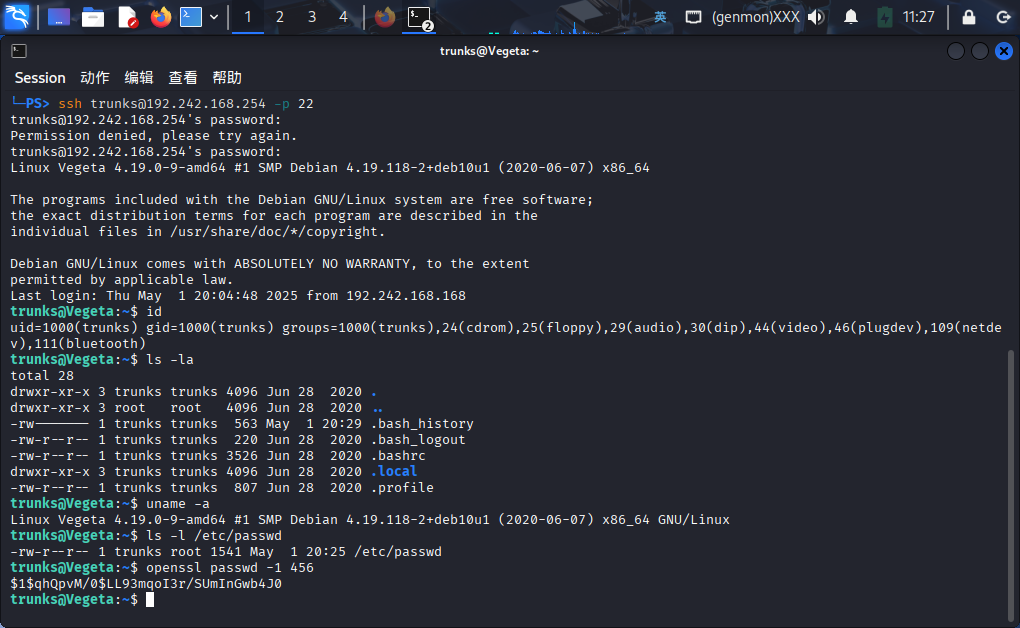Click the '.local' directory name
The image size is (1020, 628).
[394, 471]
